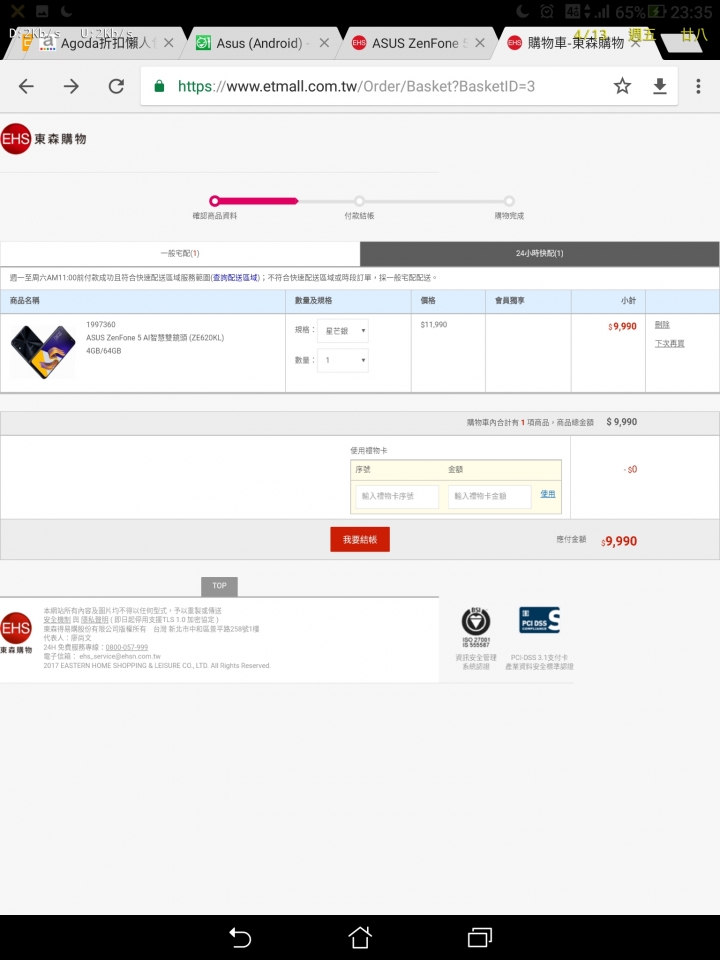Reload the page with the refresh icon
This screenshot has width=720, height=960.
click(116, 86)
